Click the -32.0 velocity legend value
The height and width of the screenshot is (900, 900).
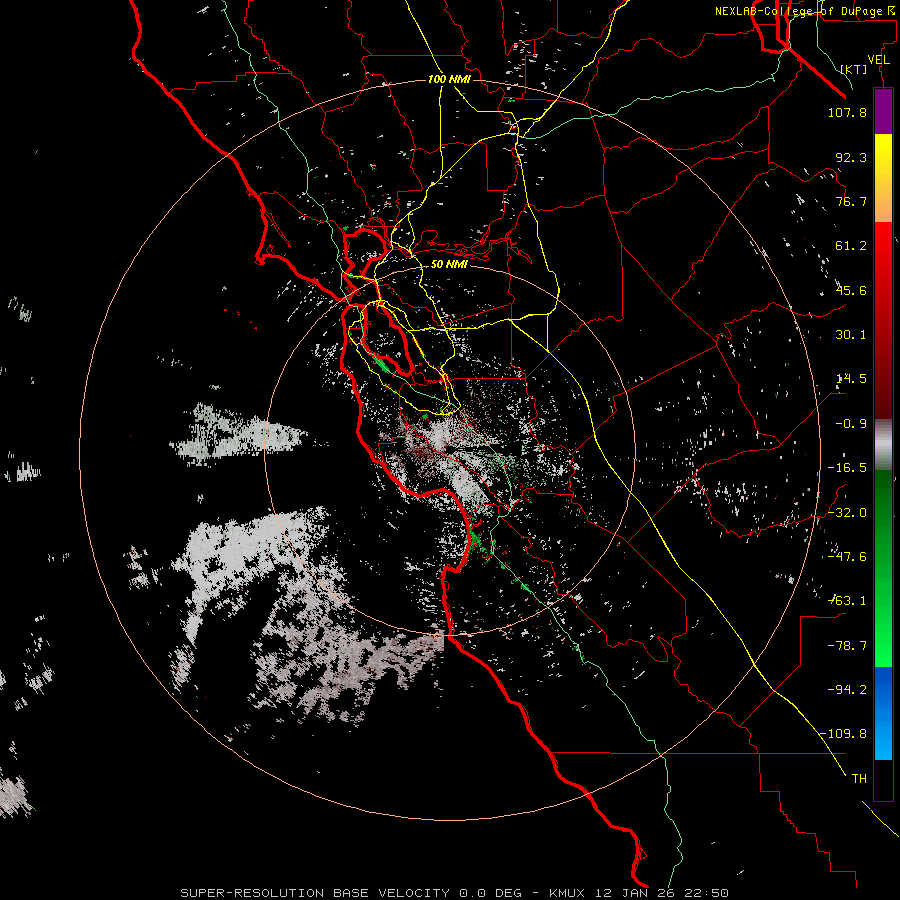tap(847, 513)
